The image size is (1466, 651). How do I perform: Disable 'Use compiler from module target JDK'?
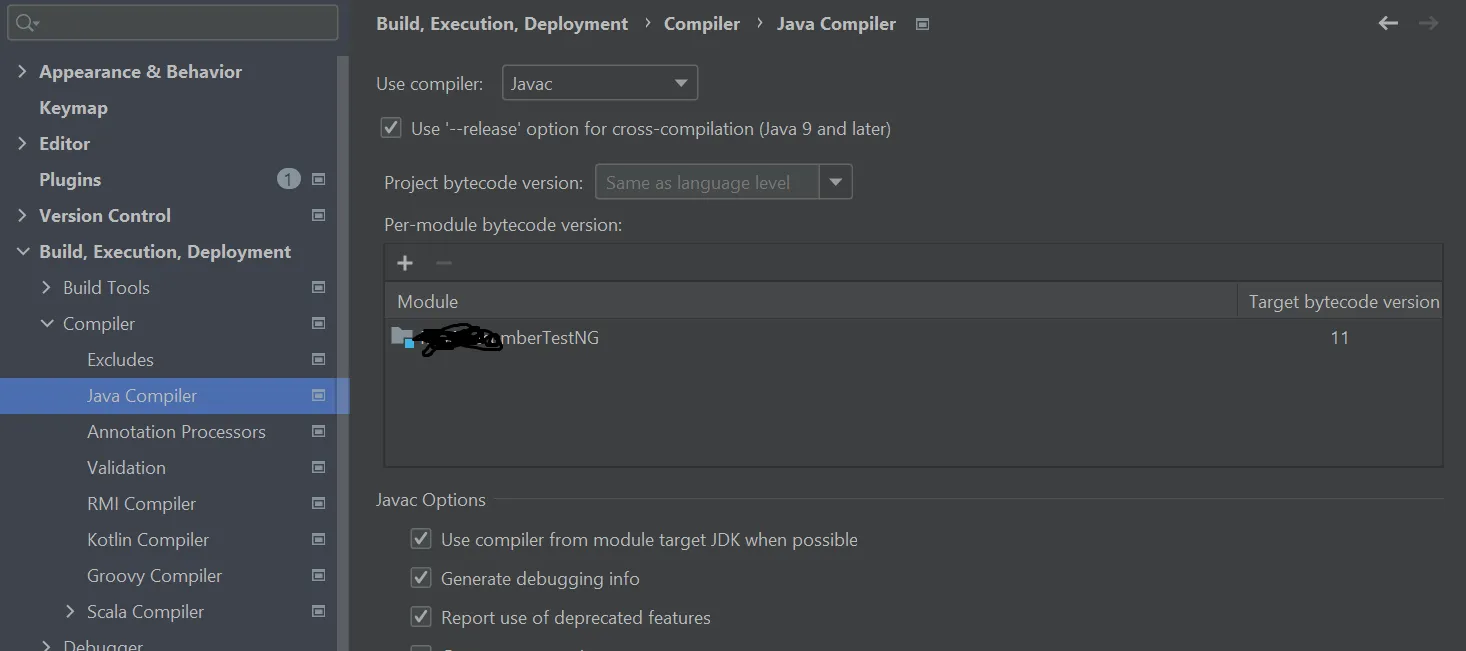coord(421,540)
